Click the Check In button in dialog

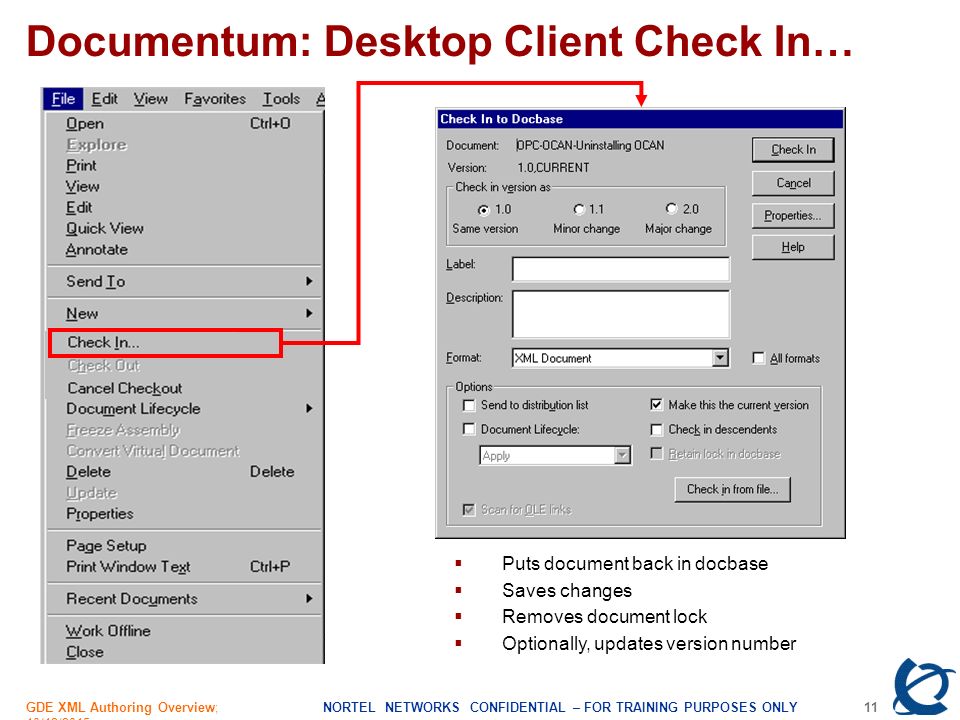pyautogui.click(x=793, y=150)
